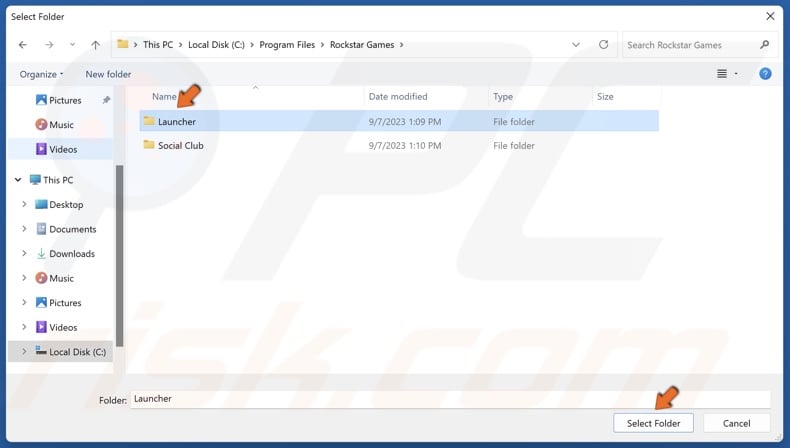Create a New folder
This screenshot has width=790, height=448.
(x=108, y=74)
